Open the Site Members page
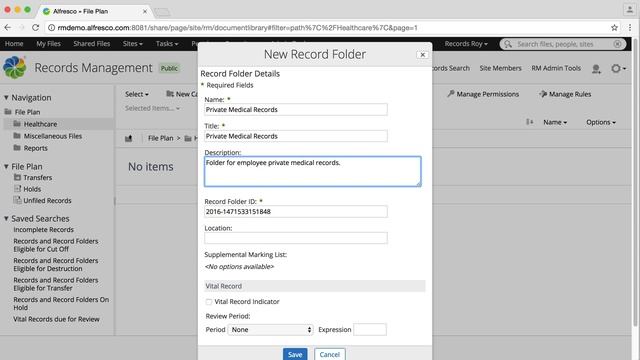Image resolution: width=640 pixels, height=360 pixels. pos(500,68)
